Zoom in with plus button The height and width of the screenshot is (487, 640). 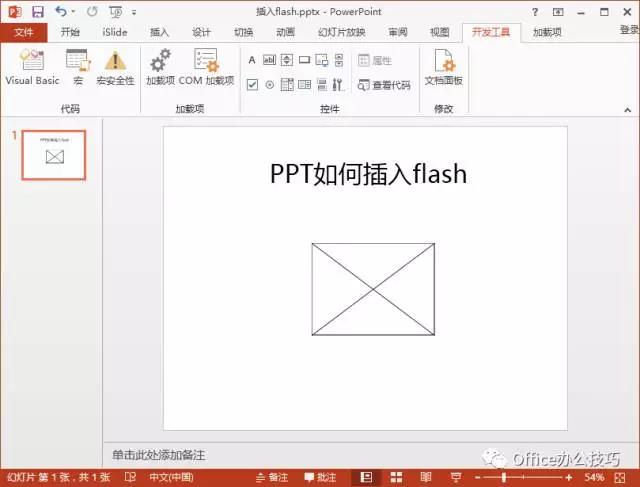pos(569,477)
